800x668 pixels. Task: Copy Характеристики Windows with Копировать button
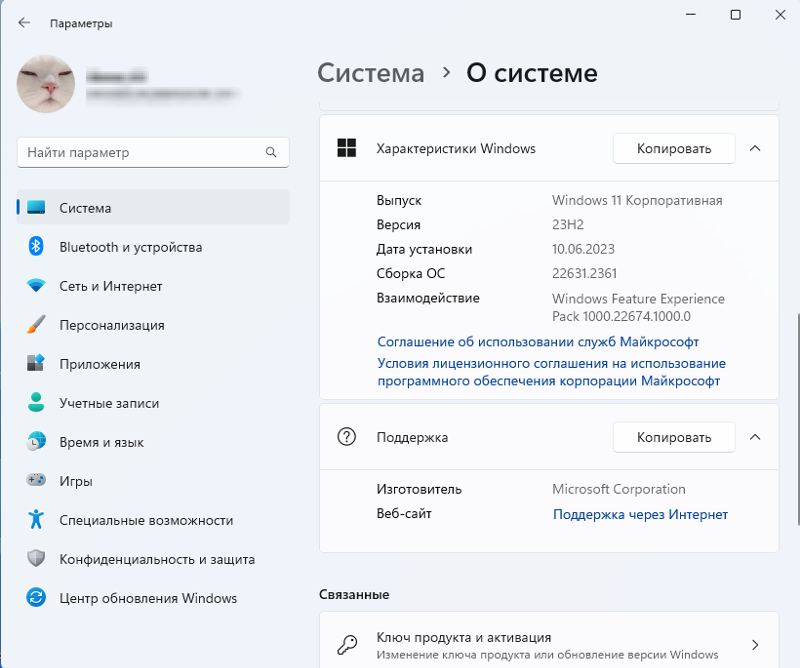pyautogui.click(x=674, y=149)
